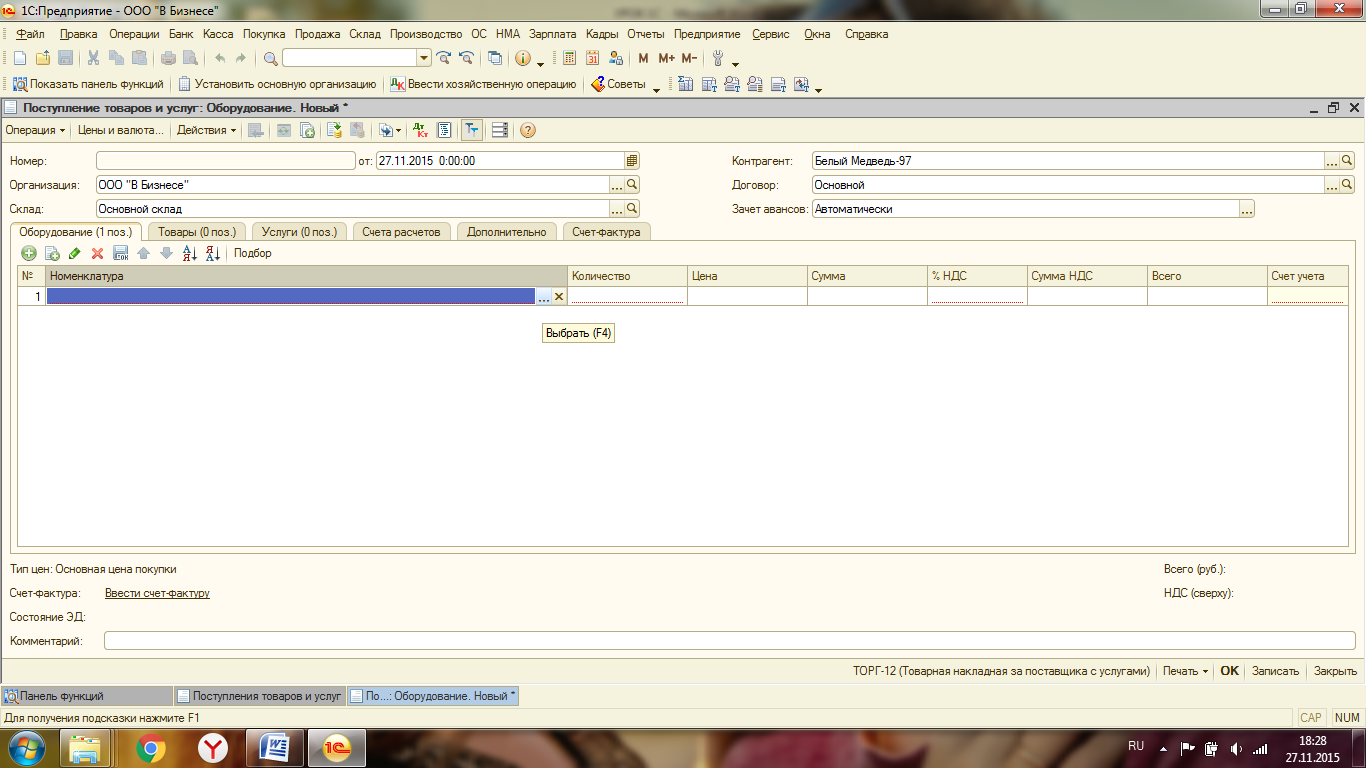
Task: Add a new row with green plus
Action: [x=29, y=254]
